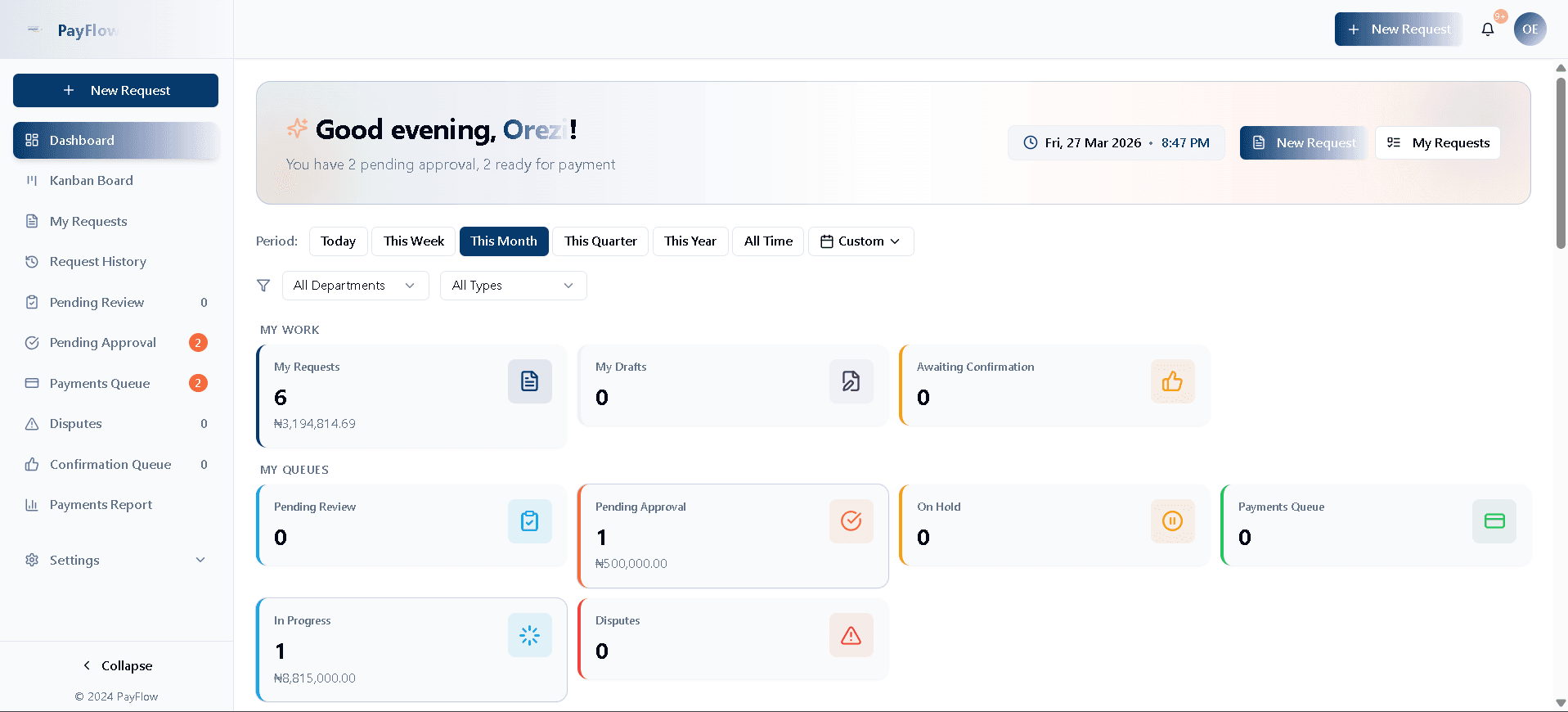Click the Payments Queue green card icon
This screenshot has height=712, width=1568.
pos(1494,521)
